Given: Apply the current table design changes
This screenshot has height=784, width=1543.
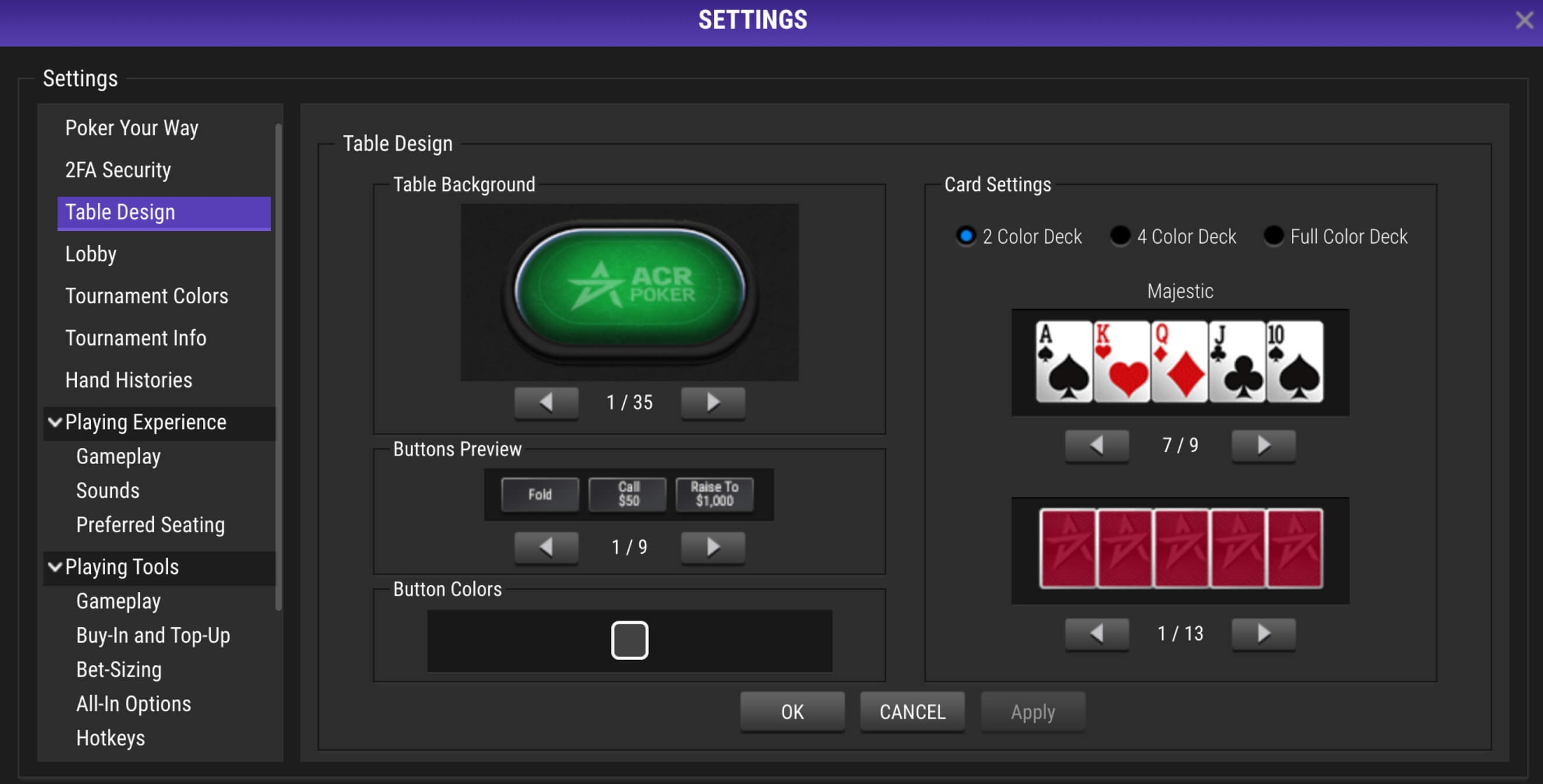Looking at the screenshot, I should tap(1032, 712).
